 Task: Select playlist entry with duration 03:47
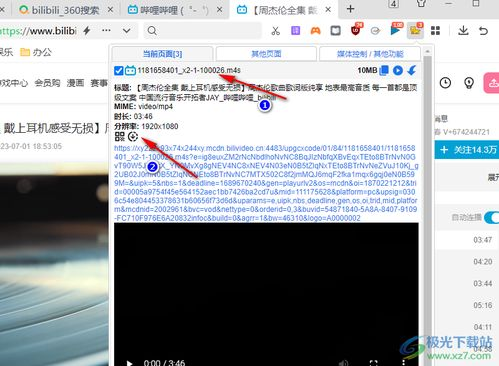482,240
